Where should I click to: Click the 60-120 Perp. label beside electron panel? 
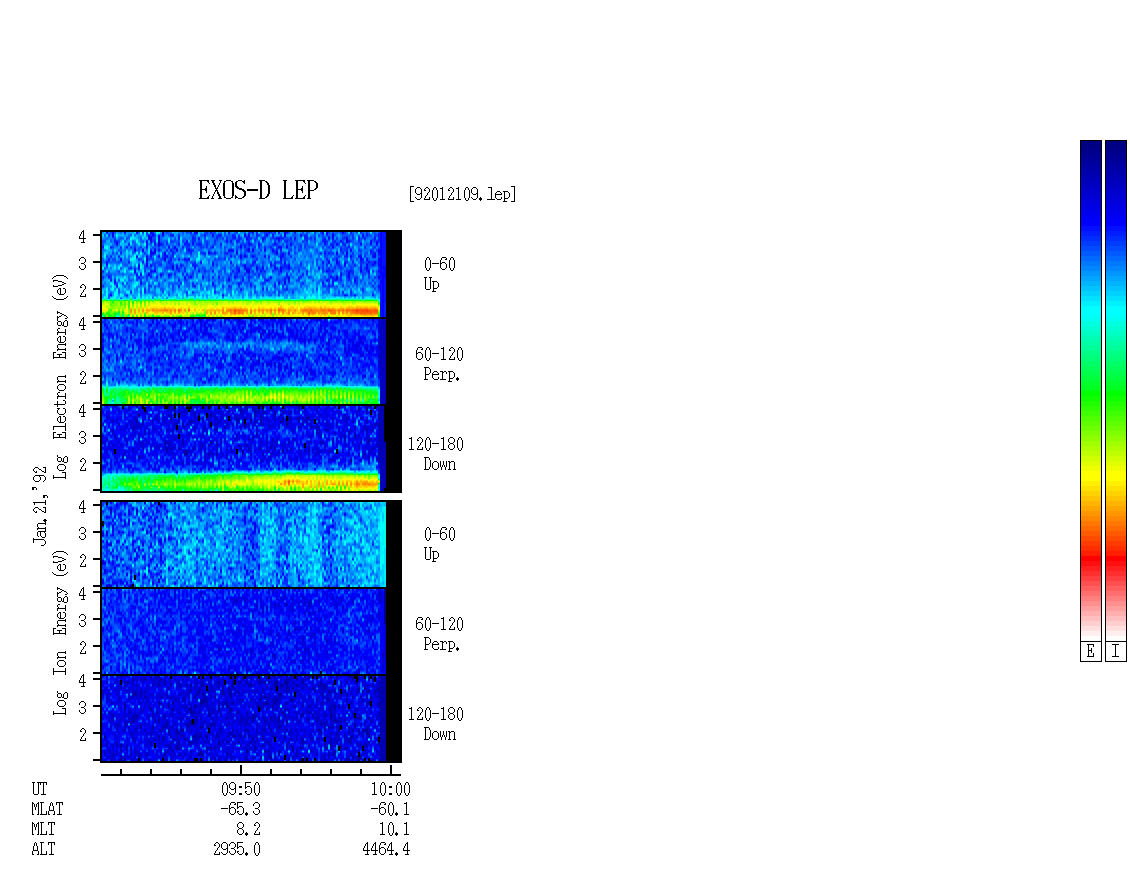tap(439, 365)
